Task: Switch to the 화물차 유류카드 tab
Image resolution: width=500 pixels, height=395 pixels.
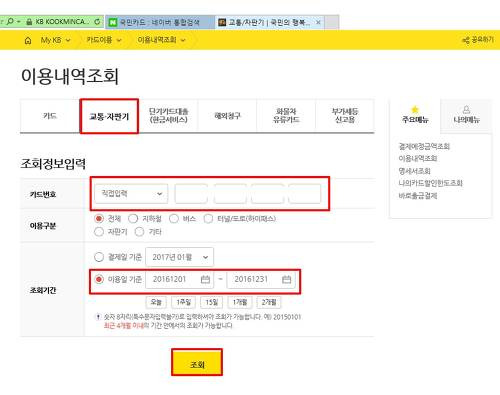Action: (286, 116)
